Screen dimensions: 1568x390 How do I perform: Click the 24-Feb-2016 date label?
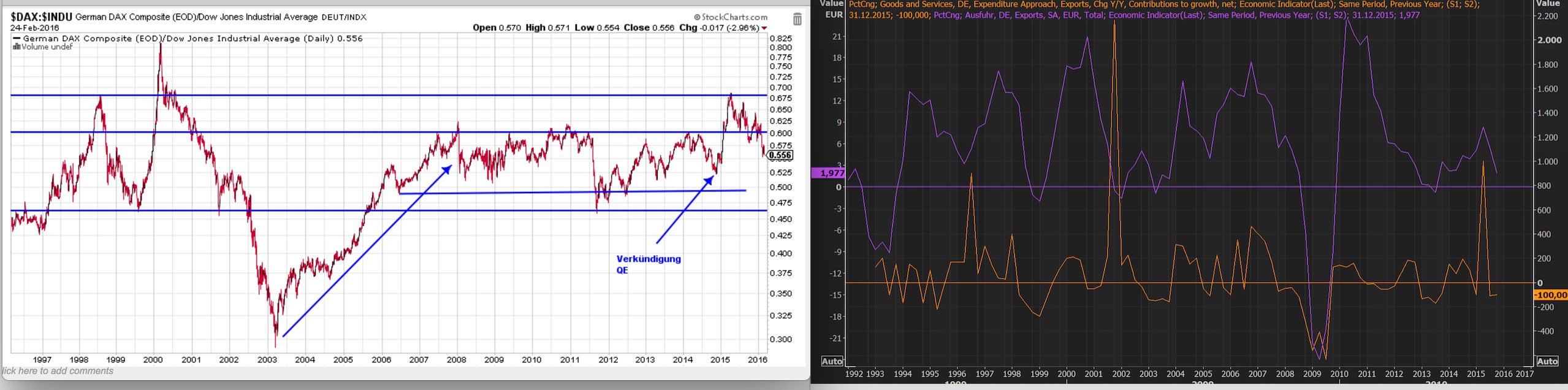coord(34,28)
